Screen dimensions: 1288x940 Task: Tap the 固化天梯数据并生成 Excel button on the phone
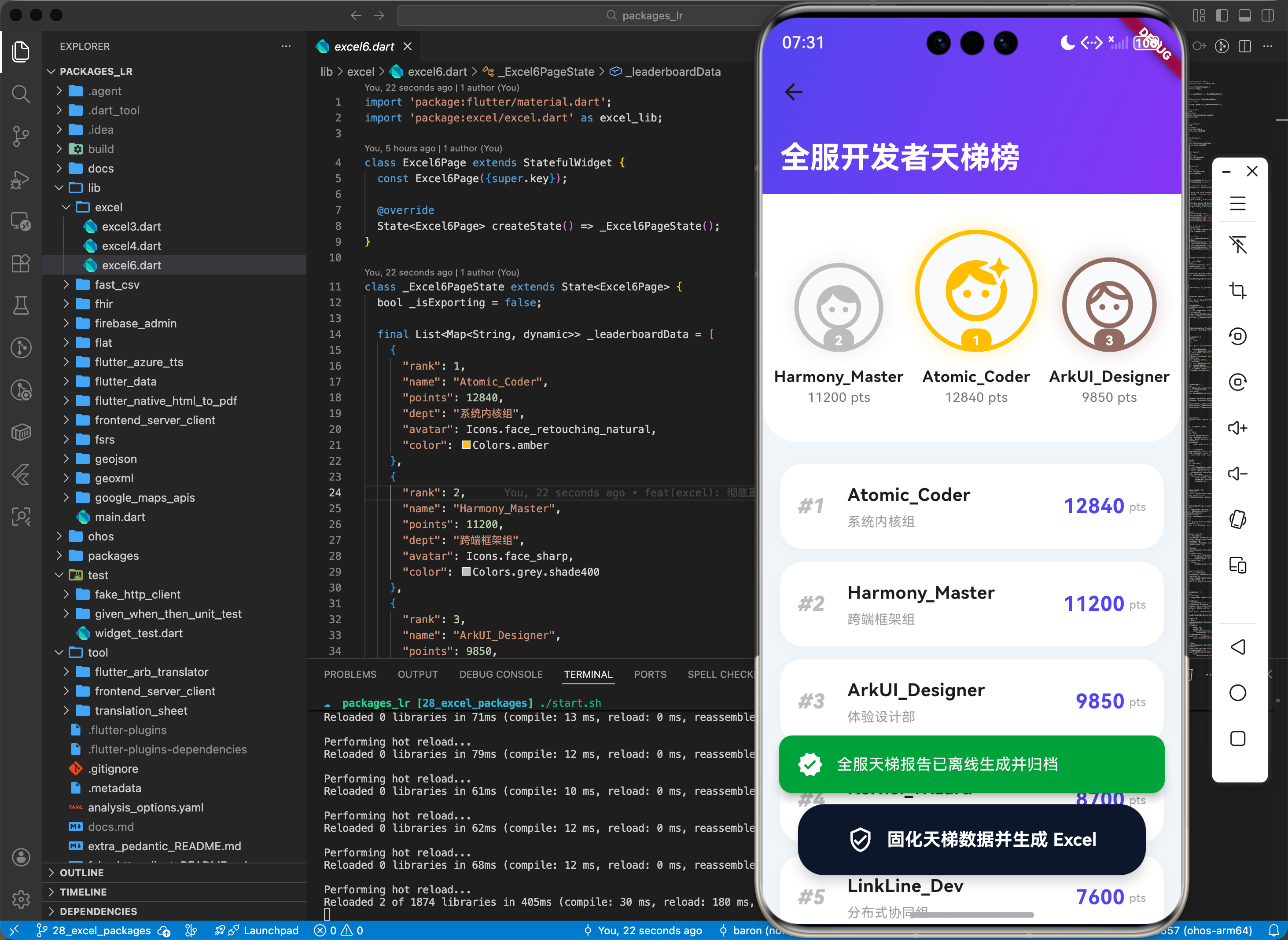[x=971, y=839]
